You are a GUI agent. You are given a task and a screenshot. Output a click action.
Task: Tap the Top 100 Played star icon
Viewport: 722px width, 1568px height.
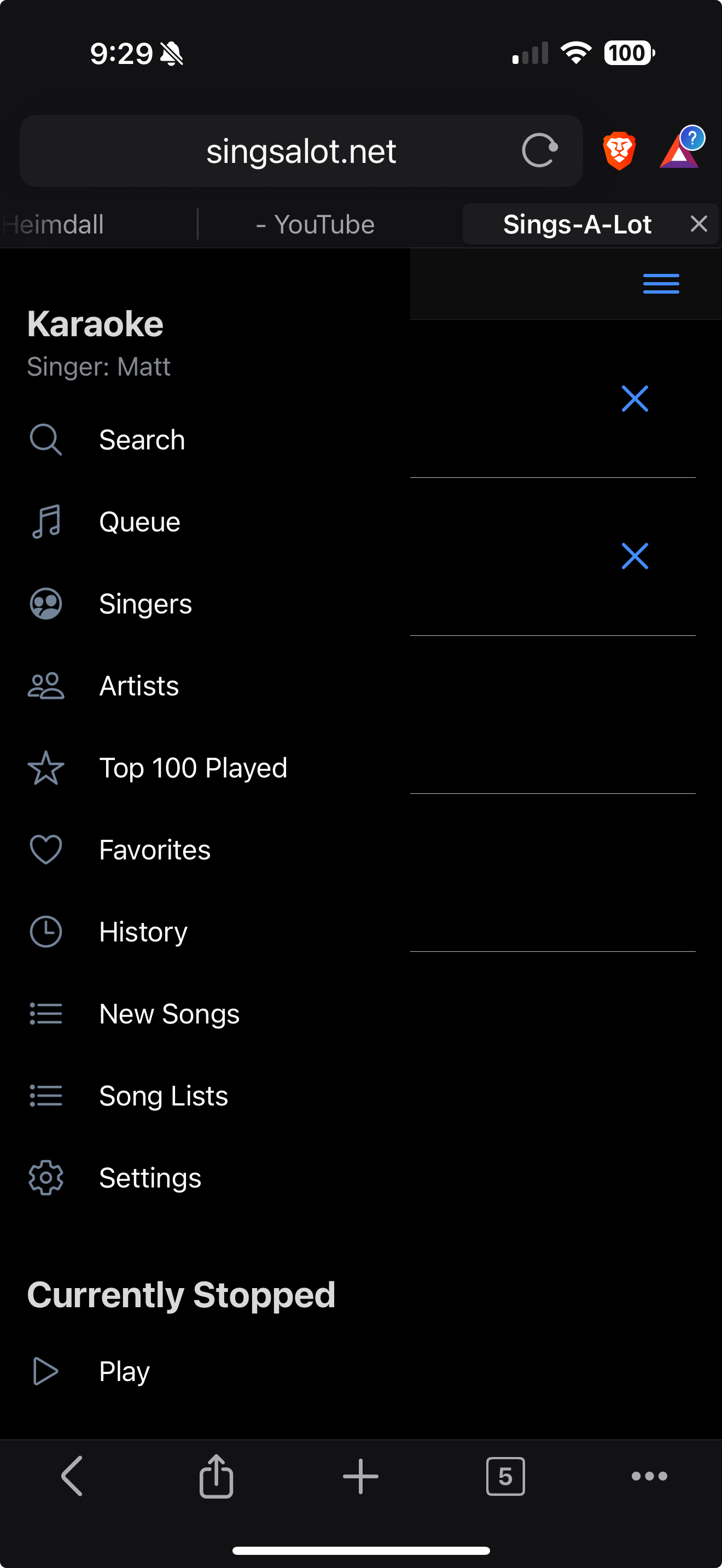click(x=45, y=768)
